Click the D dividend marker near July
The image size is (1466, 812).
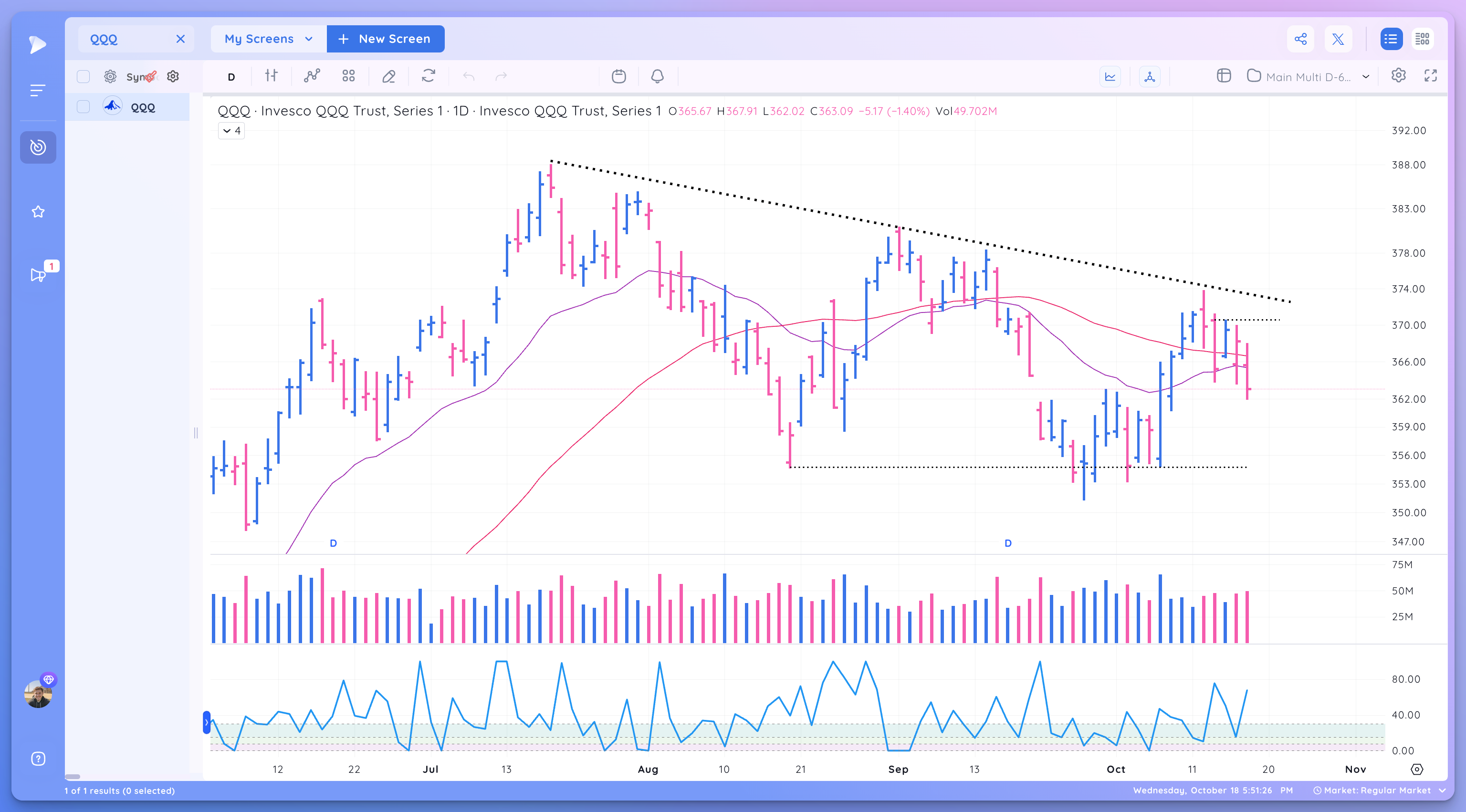click(334, 543)
